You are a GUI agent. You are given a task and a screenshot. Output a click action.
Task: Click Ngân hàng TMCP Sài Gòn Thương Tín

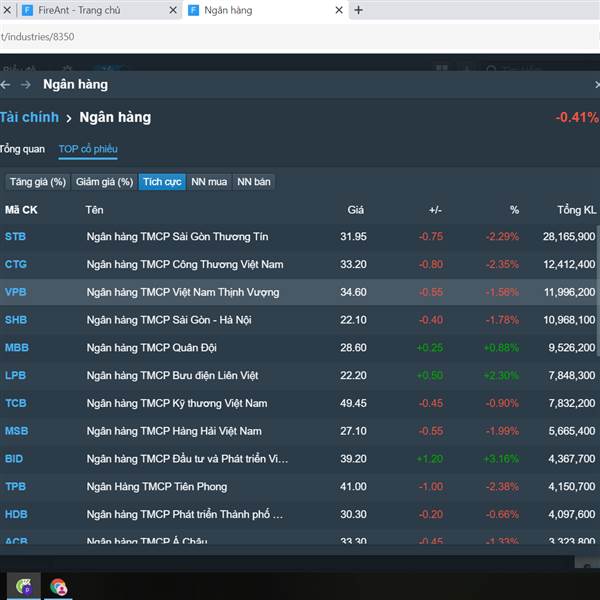[x=177, y=237]
